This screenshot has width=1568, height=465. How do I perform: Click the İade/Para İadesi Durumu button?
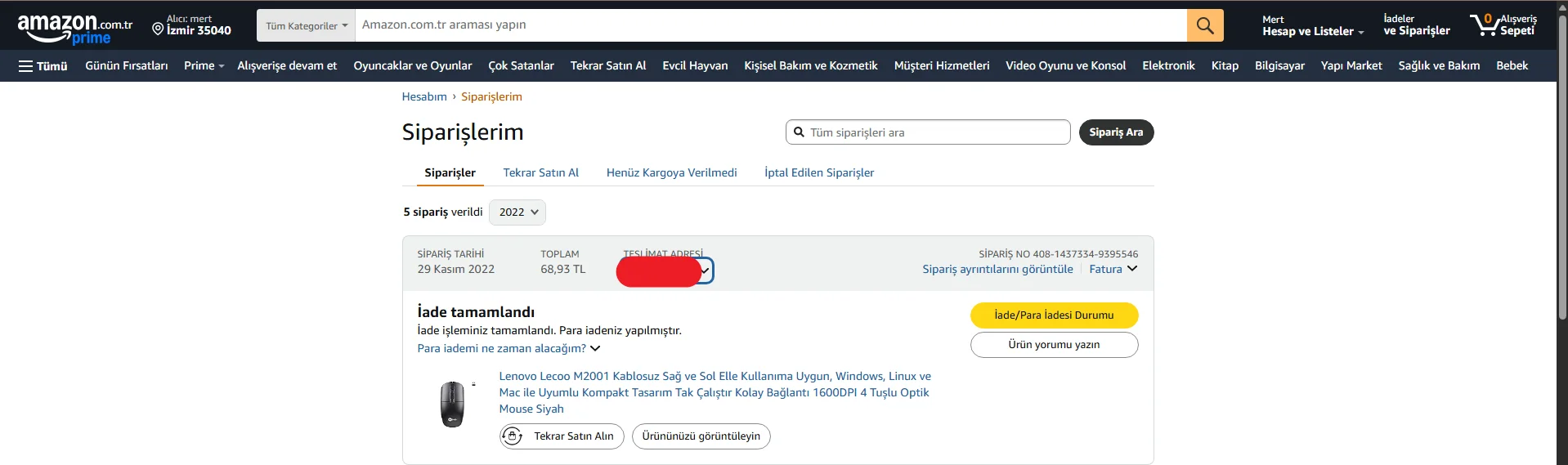pyautogui.click(x=1054, y=315)
